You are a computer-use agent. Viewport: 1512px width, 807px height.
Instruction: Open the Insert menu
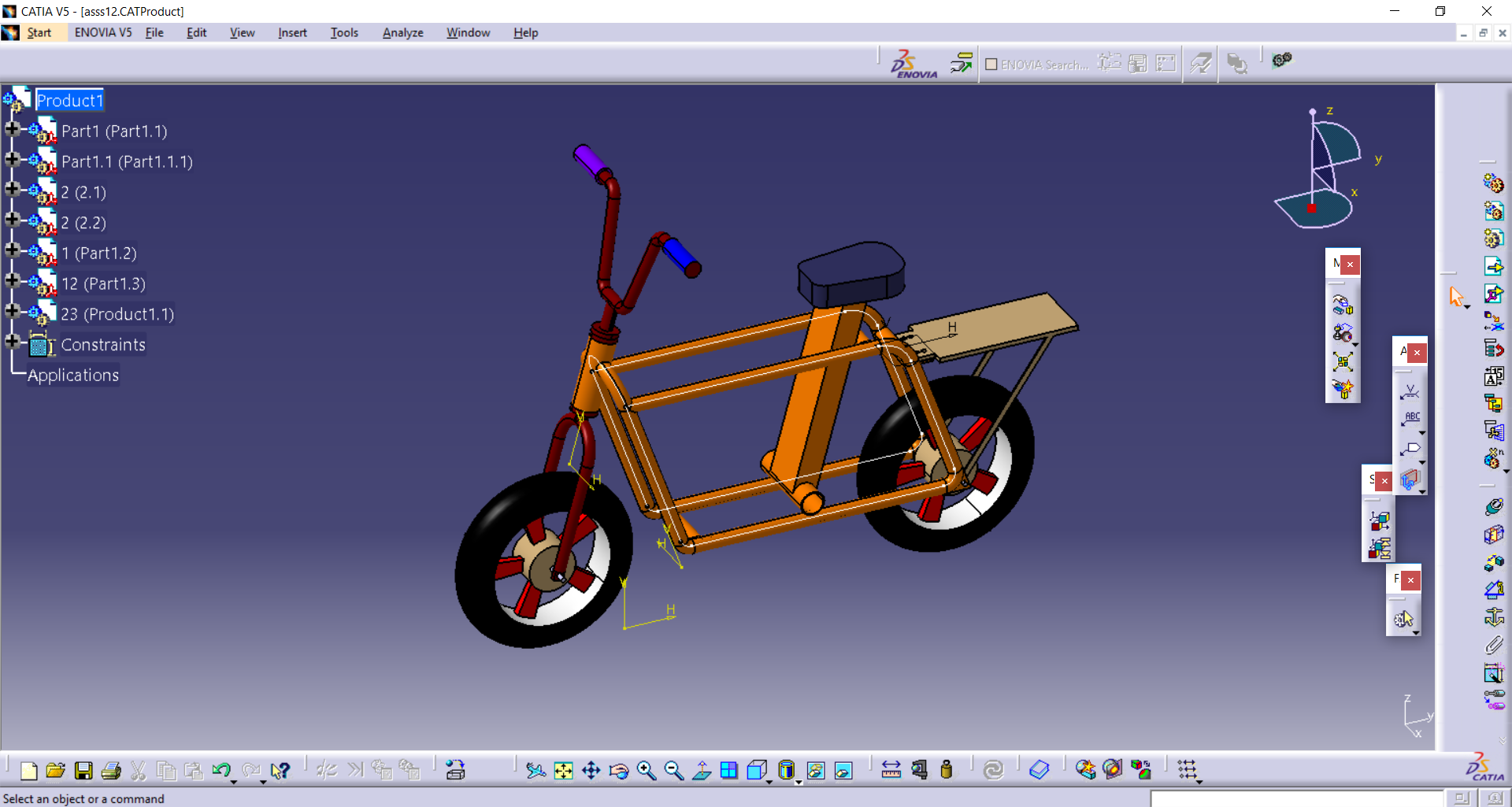point(292,32)
